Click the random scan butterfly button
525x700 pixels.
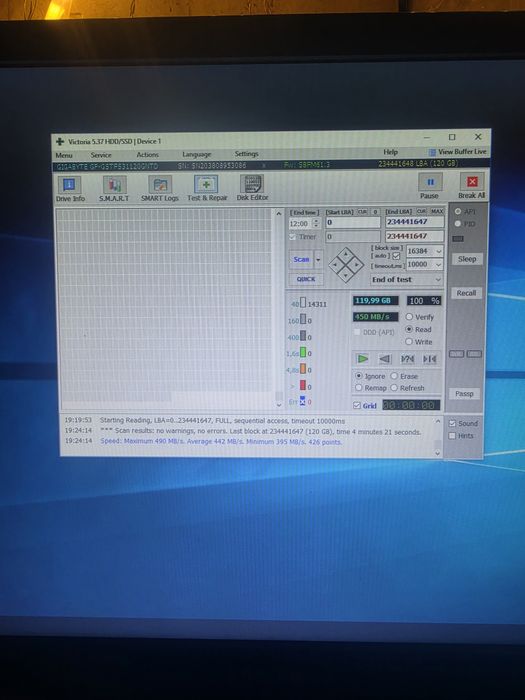tap(407, 359)
